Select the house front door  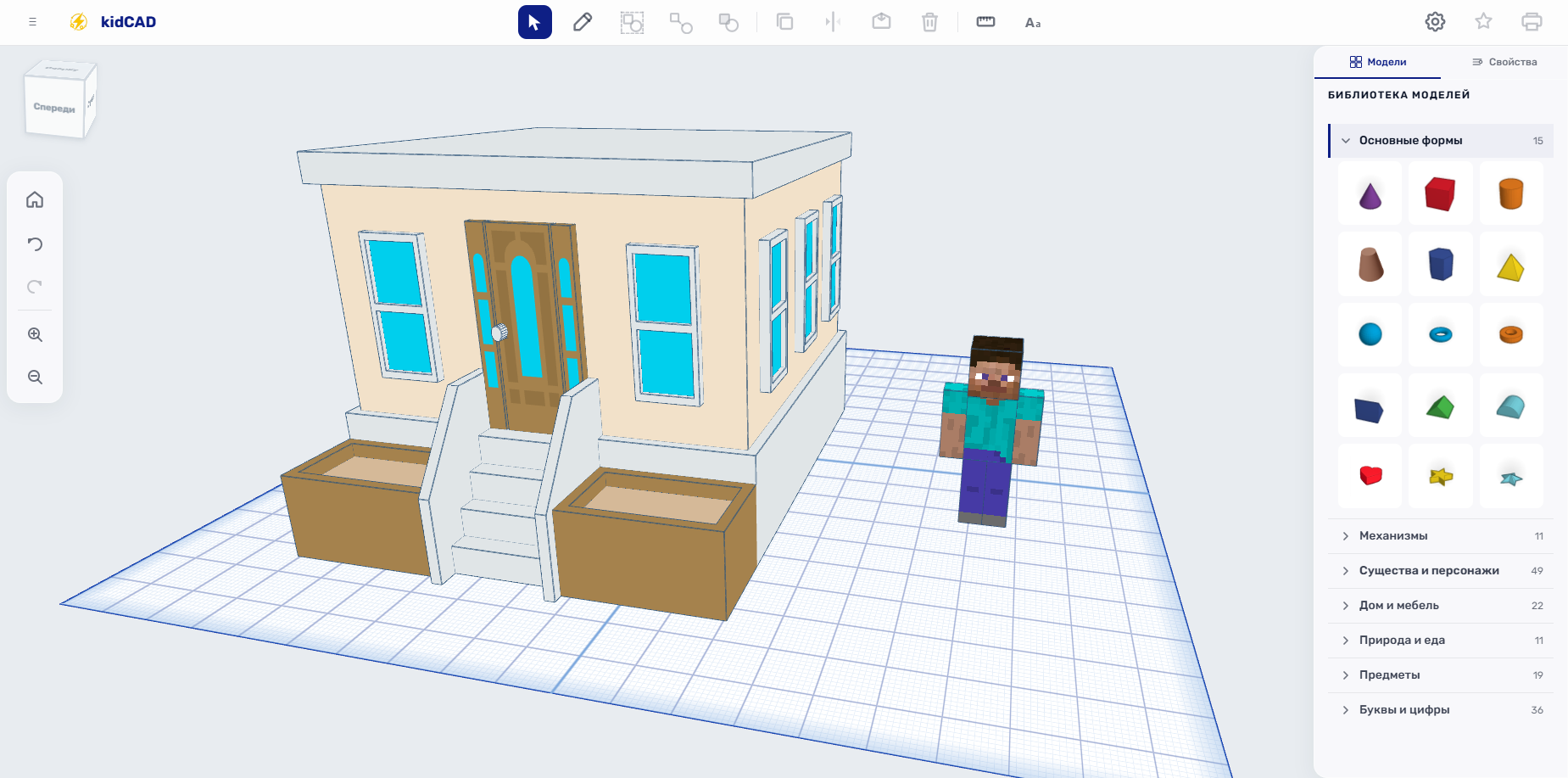click(527, 327)
